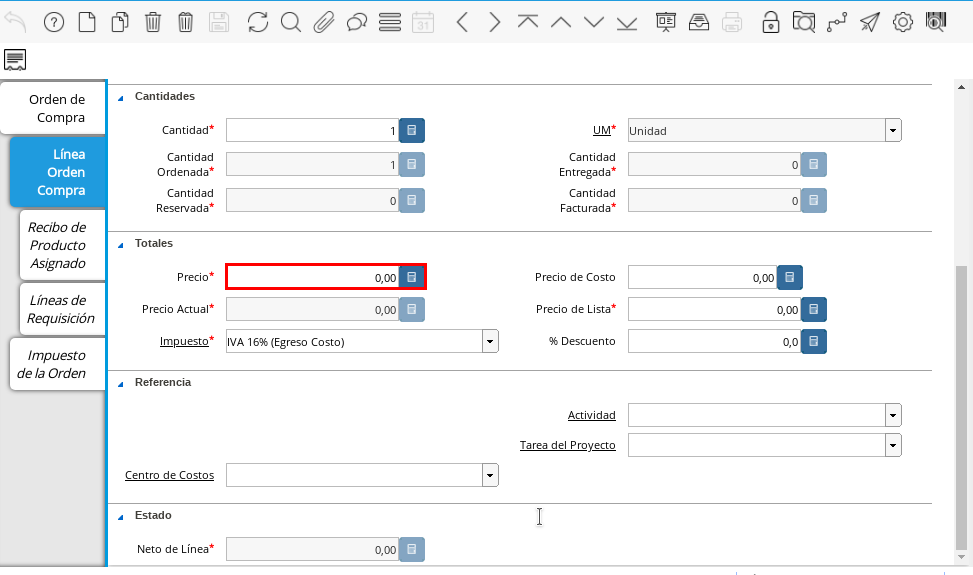Click the grayed Undo arrow icon
The width and height of the screenshot is (973, 575).
(16, 23)
